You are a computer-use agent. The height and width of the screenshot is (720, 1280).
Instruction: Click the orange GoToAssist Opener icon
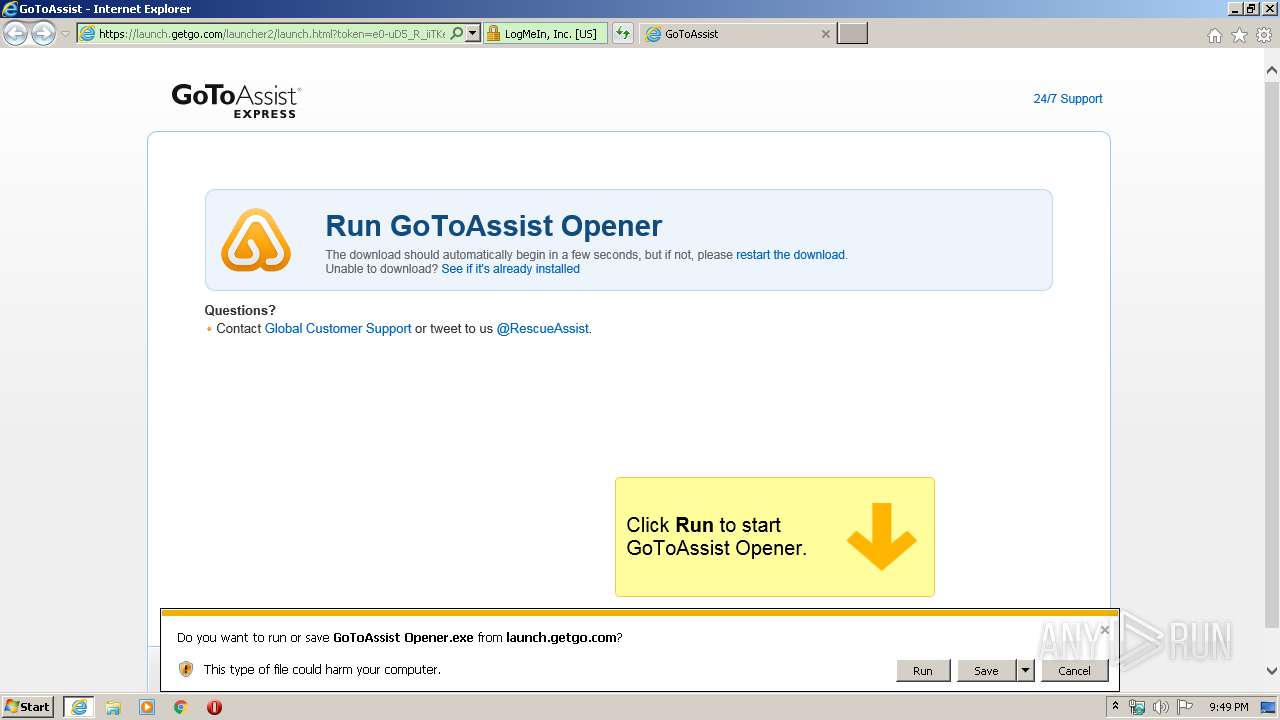[x=256, y=240]
